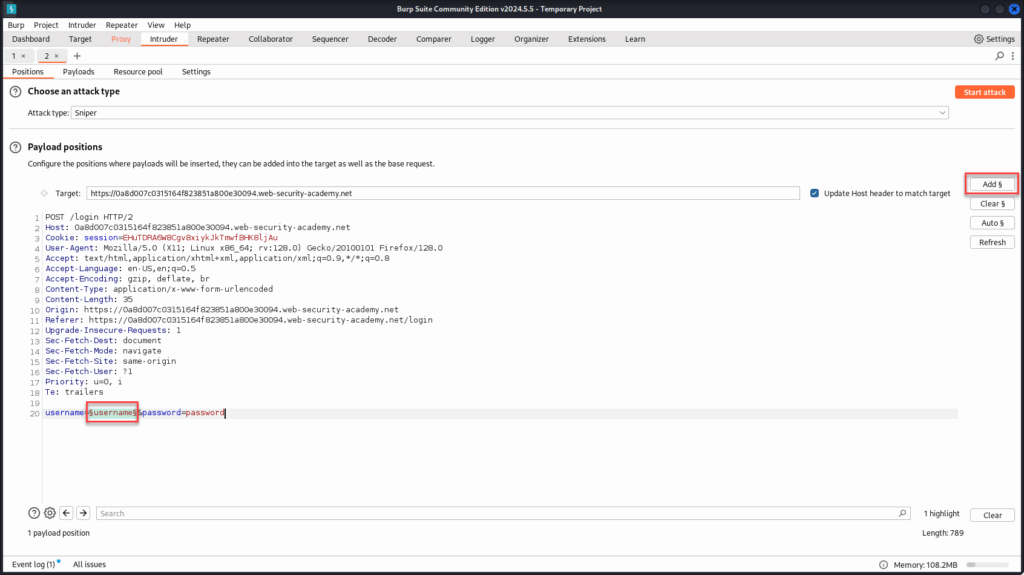Image resolution: width=1024 pixels, height=575 pixels.
Task: Click magnifier inside request search field
Action: click(903, 514)
